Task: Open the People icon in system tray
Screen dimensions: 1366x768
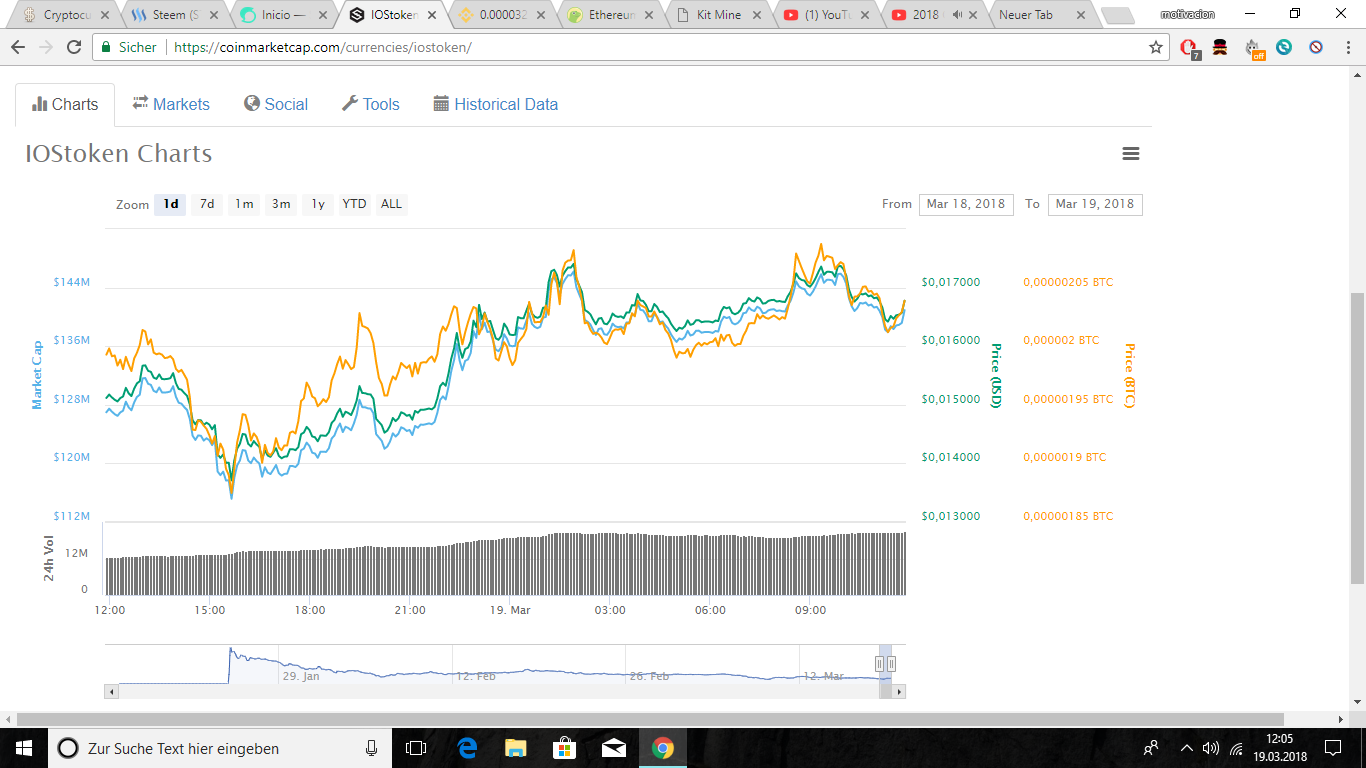Action: coord(1151,748)
